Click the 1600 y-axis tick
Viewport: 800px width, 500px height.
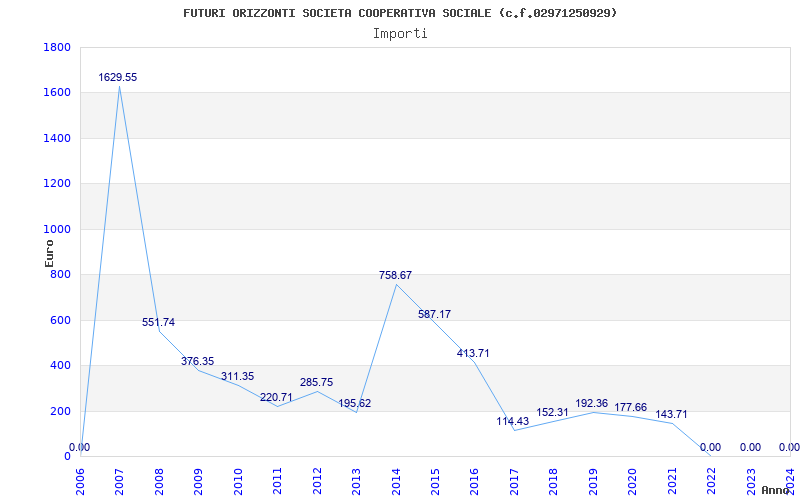click(57, 93)
